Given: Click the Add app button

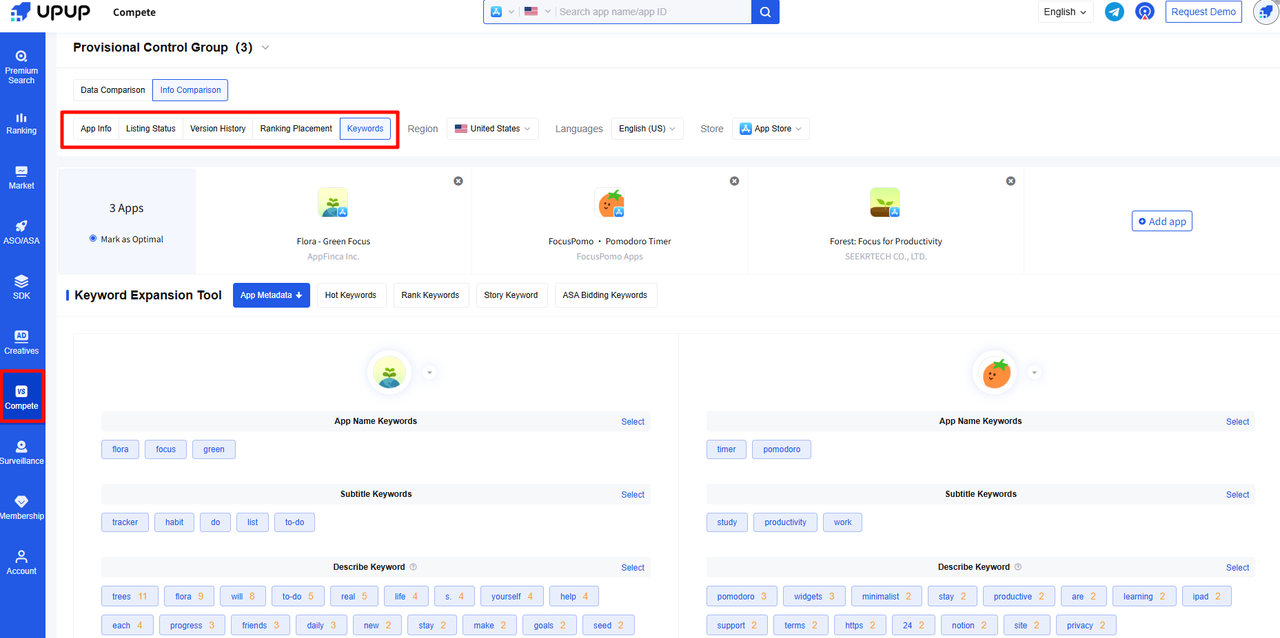Looking at the screenshot, I should (x=1162, y=221).
